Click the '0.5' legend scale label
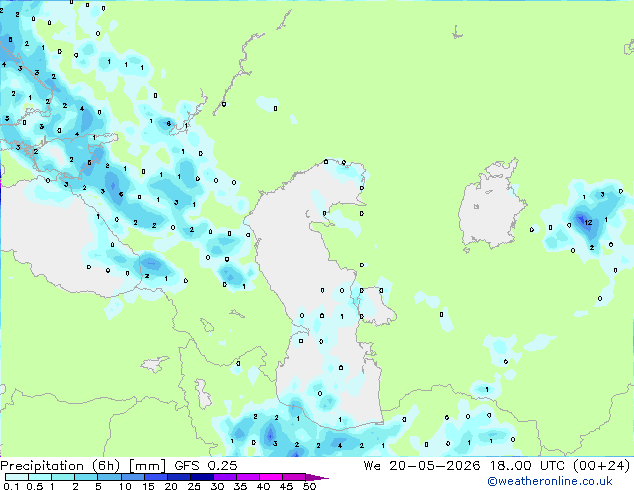The width and height of the screenshot is (634, 490). click(35, 486)
